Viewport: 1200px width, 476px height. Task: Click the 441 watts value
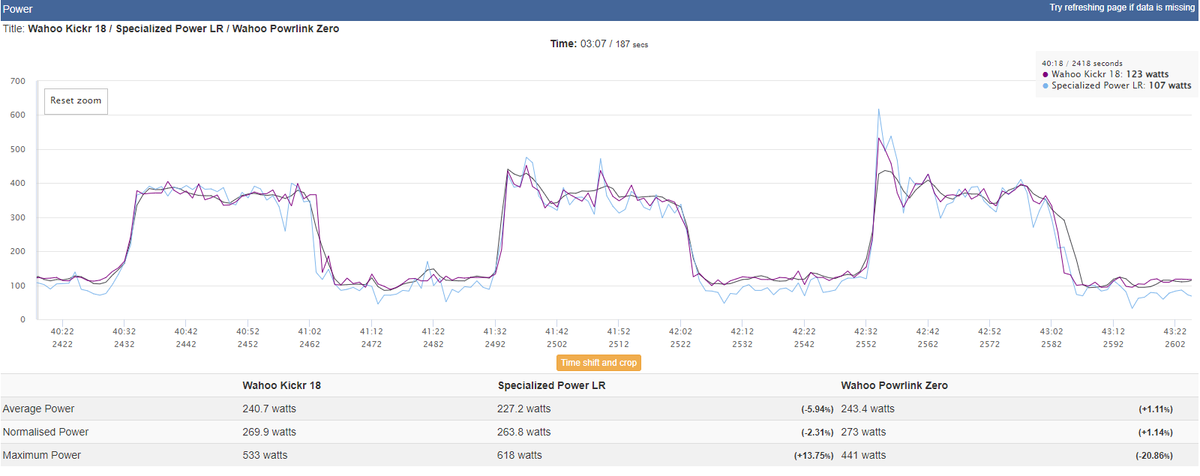pyautogui.click(x=864, y=456)
